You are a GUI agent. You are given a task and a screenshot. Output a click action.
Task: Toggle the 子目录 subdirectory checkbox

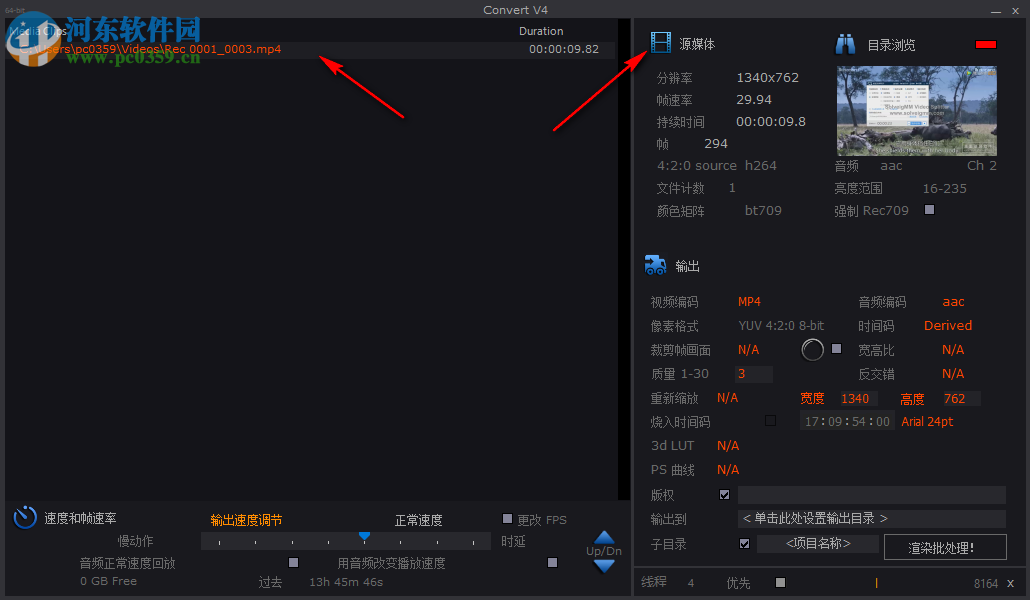click(744, 543)
